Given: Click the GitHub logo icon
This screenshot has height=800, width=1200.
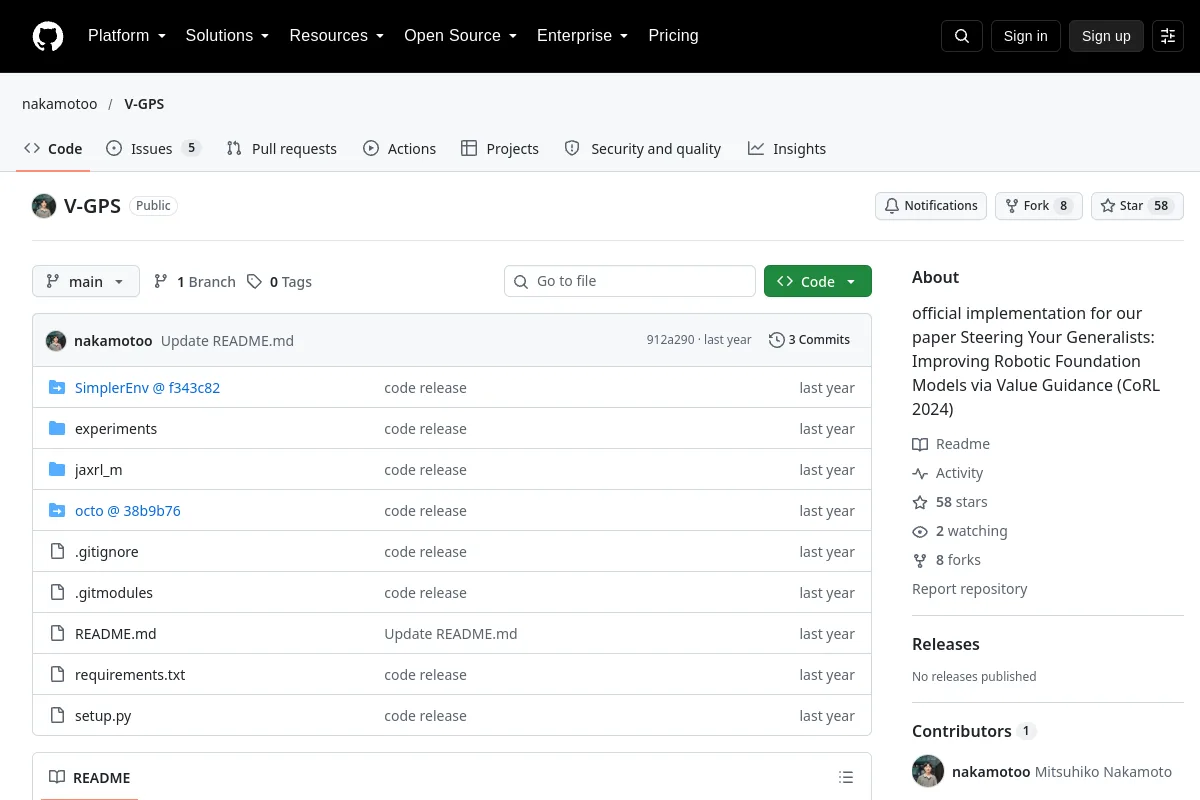Looking at the screenshot, I should 48,36.
